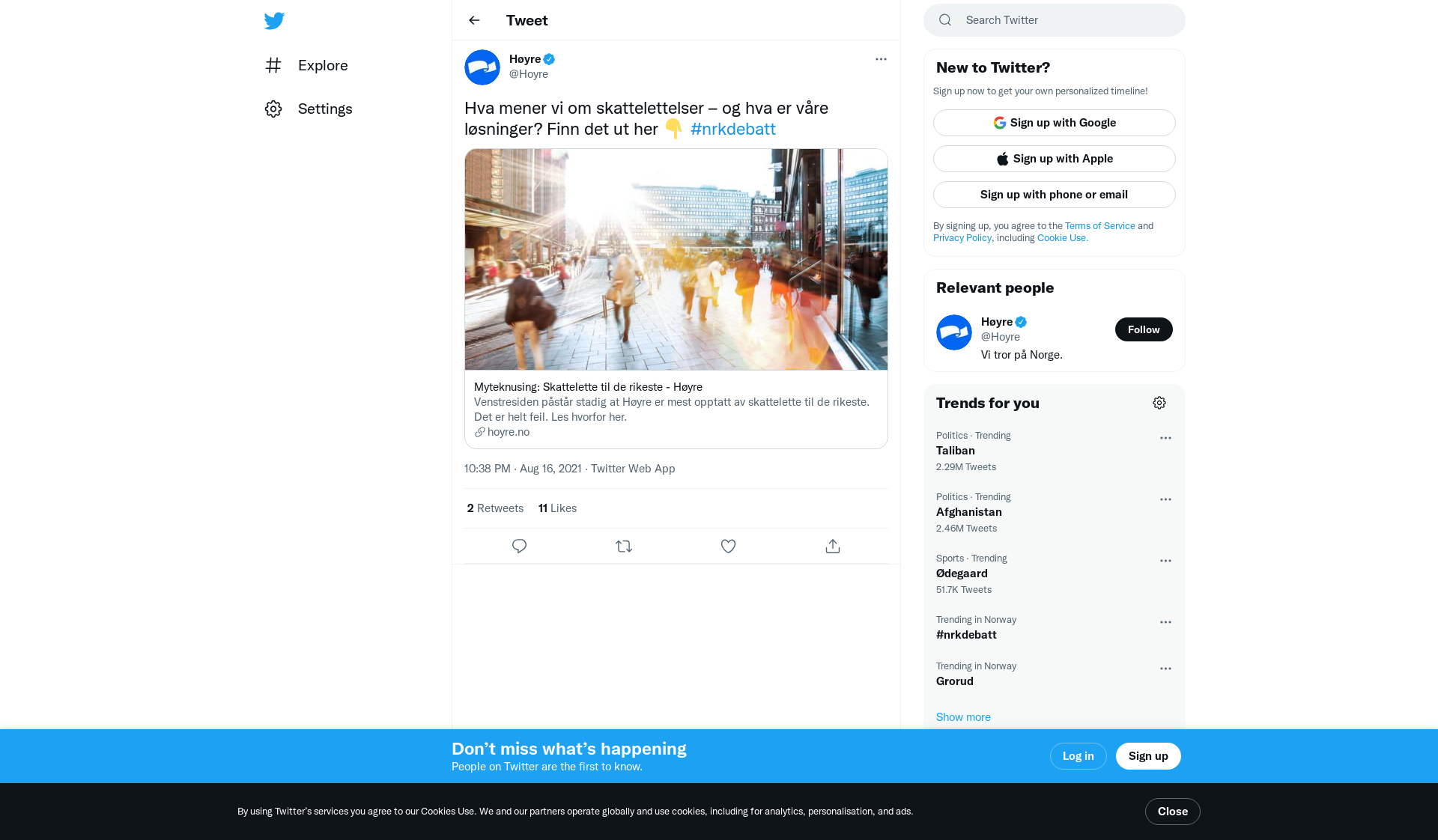Follow Høyre in Relevant people
1438x840 pixels.
click(1144, 329)
